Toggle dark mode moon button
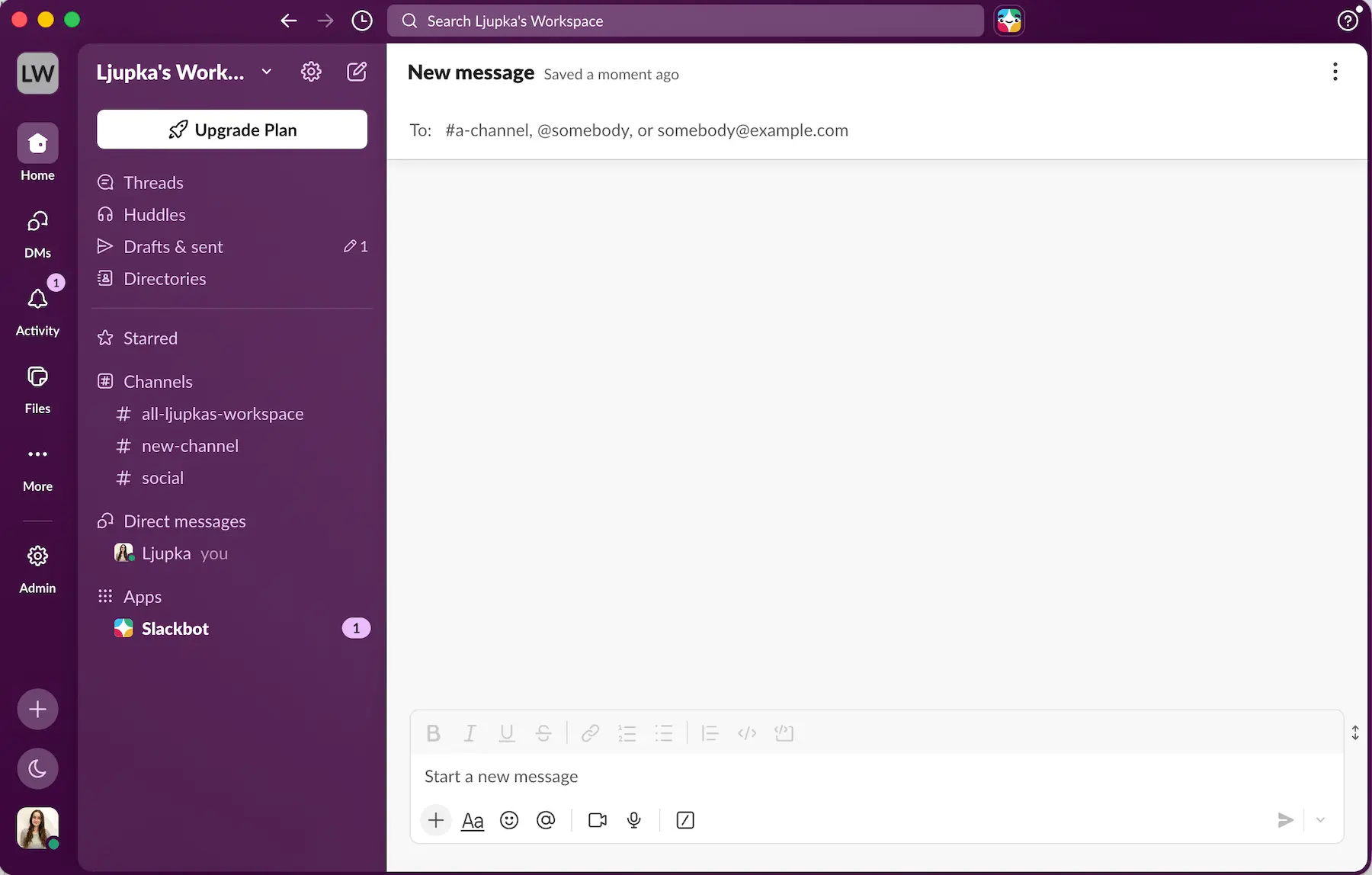The height and width of the screenshot is (875, 1372). tap(37, 768)
